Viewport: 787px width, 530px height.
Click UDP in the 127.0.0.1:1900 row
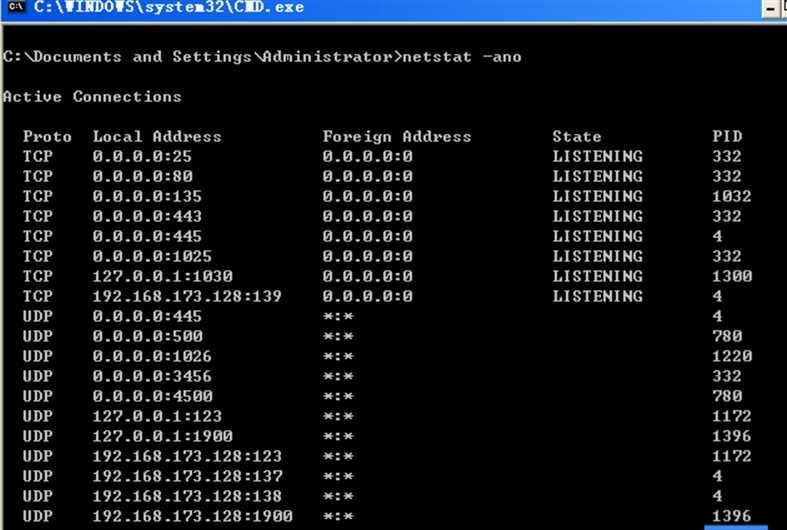(38, 436)
